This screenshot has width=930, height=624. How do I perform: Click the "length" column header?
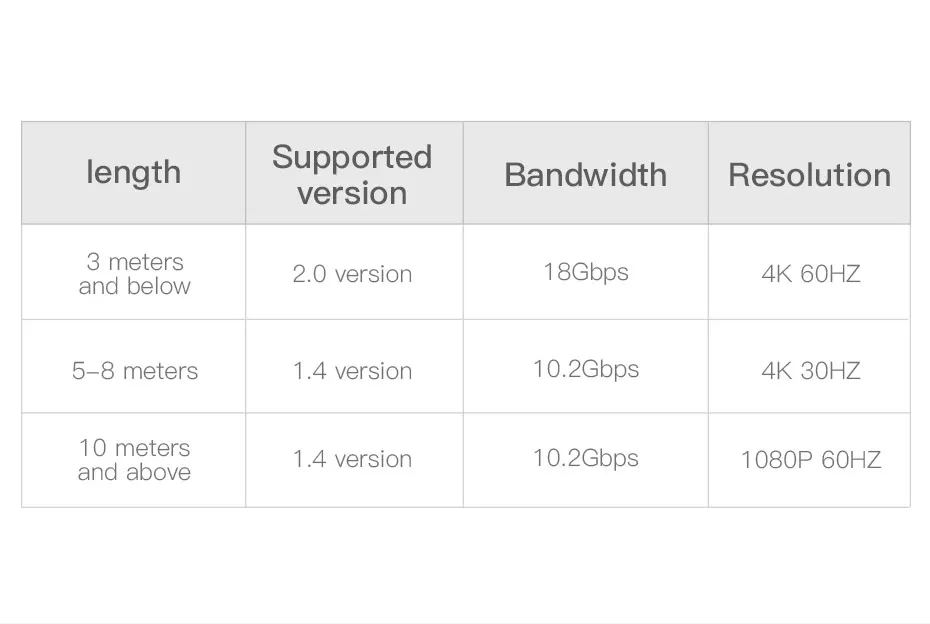click(x=134, y=173)
